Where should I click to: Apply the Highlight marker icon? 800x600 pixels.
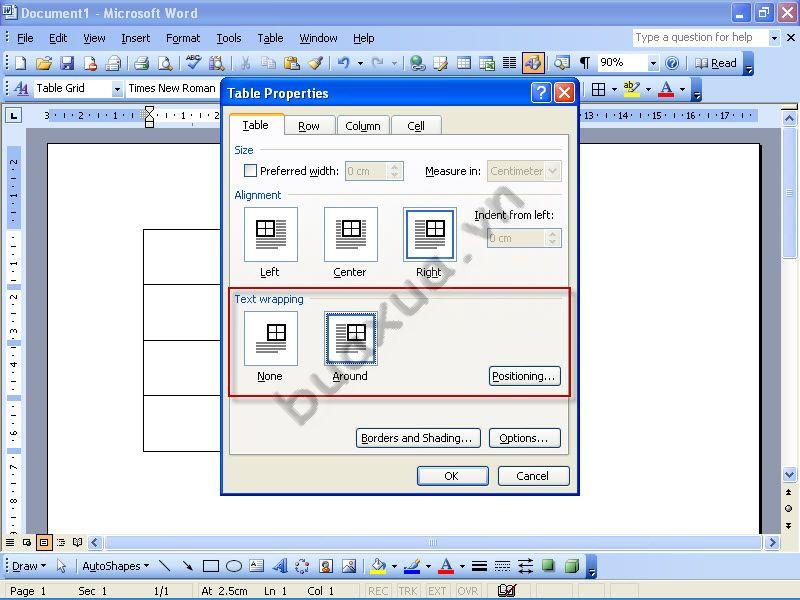pyautogui.click(x=632, y=89)
